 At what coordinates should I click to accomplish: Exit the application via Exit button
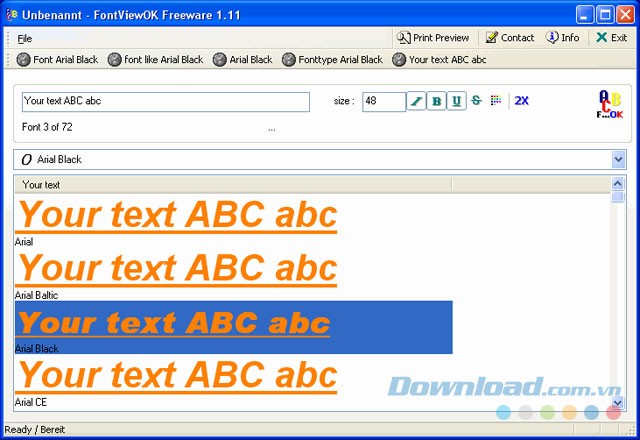tap(611, 38)
